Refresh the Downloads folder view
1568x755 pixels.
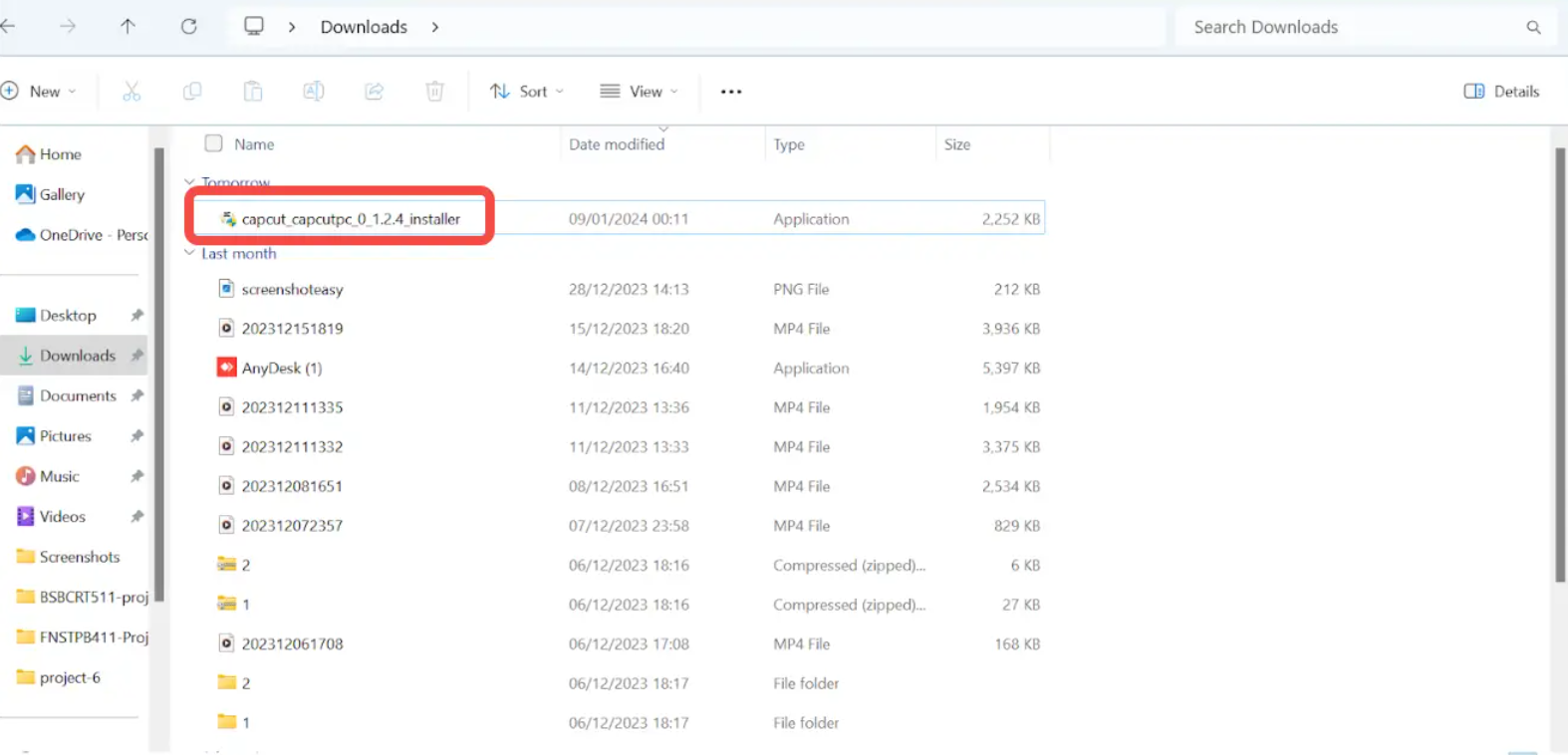[x=188, y=27]
